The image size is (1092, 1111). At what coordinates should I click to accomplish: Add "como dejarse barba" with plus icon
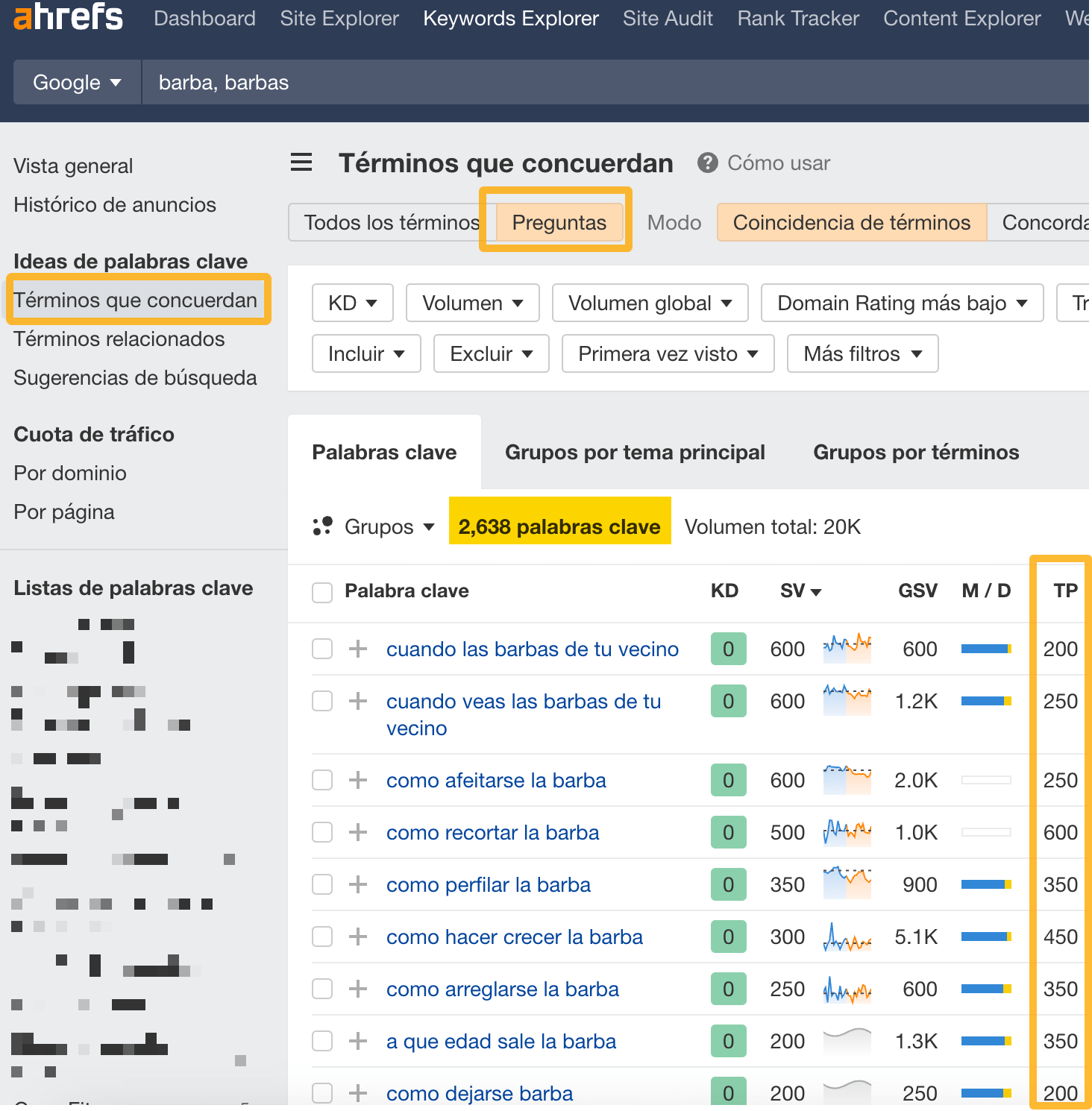pos(358,1093)
